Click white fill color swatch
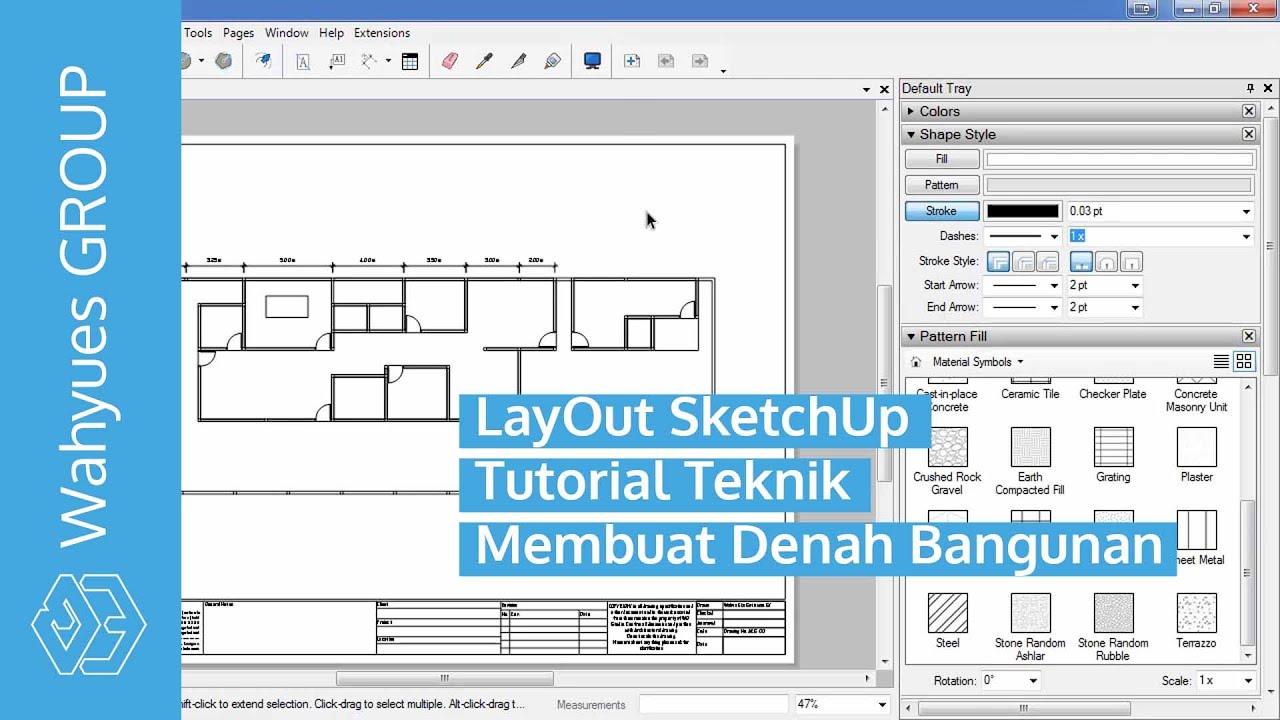The image size is (1280, 720). pos(1119,159)
